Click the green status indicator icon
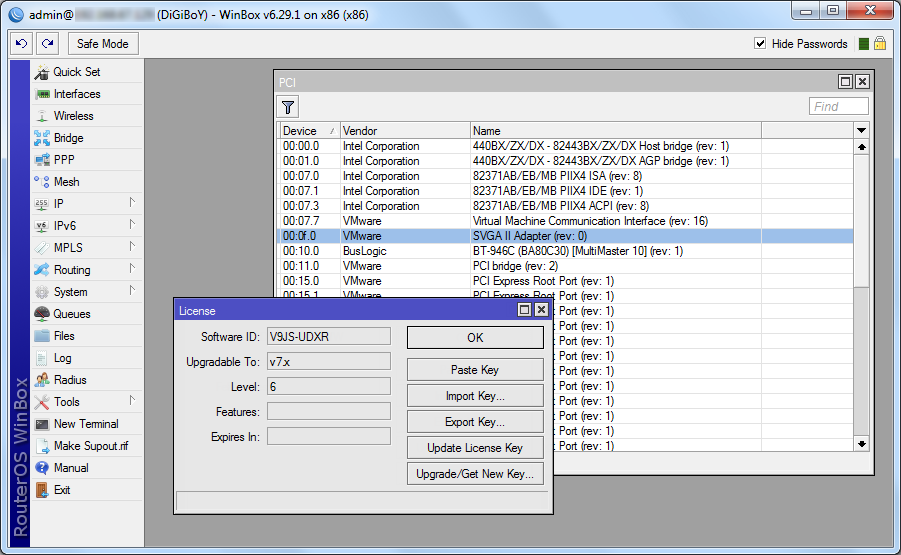 (x=863, y=44)
